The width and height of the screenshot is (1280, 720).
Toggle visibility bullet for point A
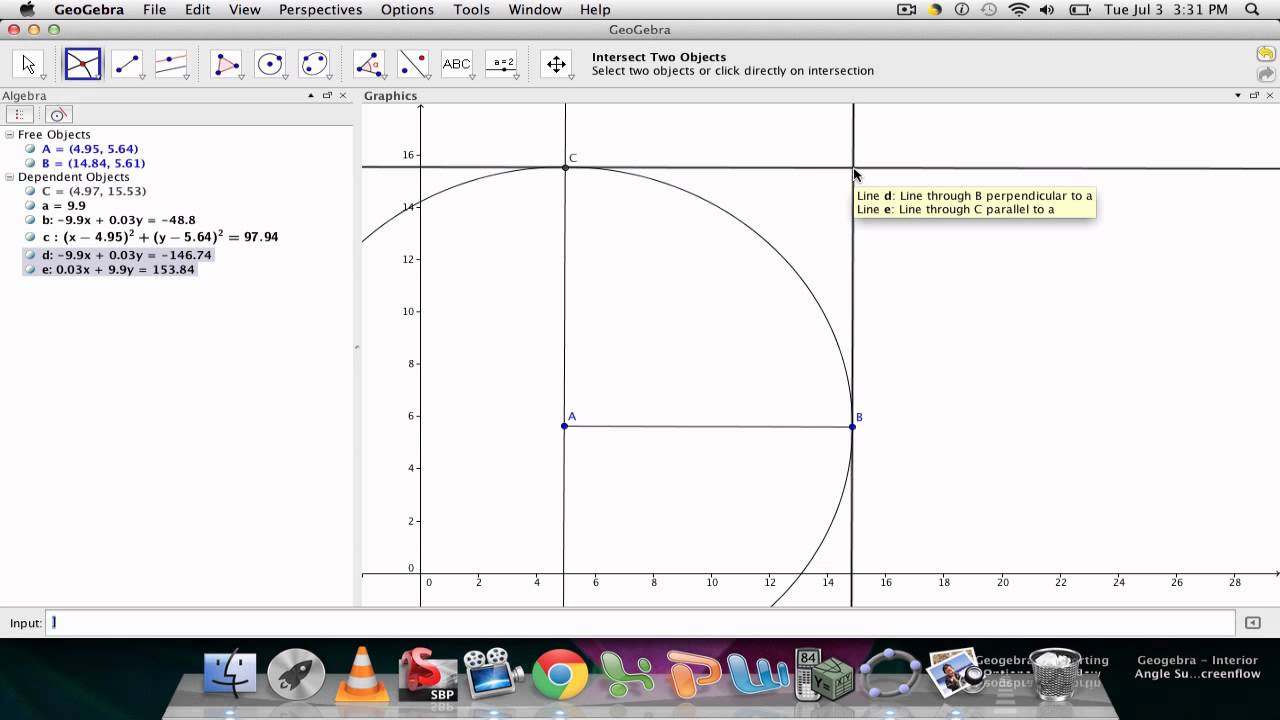(x=31, y=149)
